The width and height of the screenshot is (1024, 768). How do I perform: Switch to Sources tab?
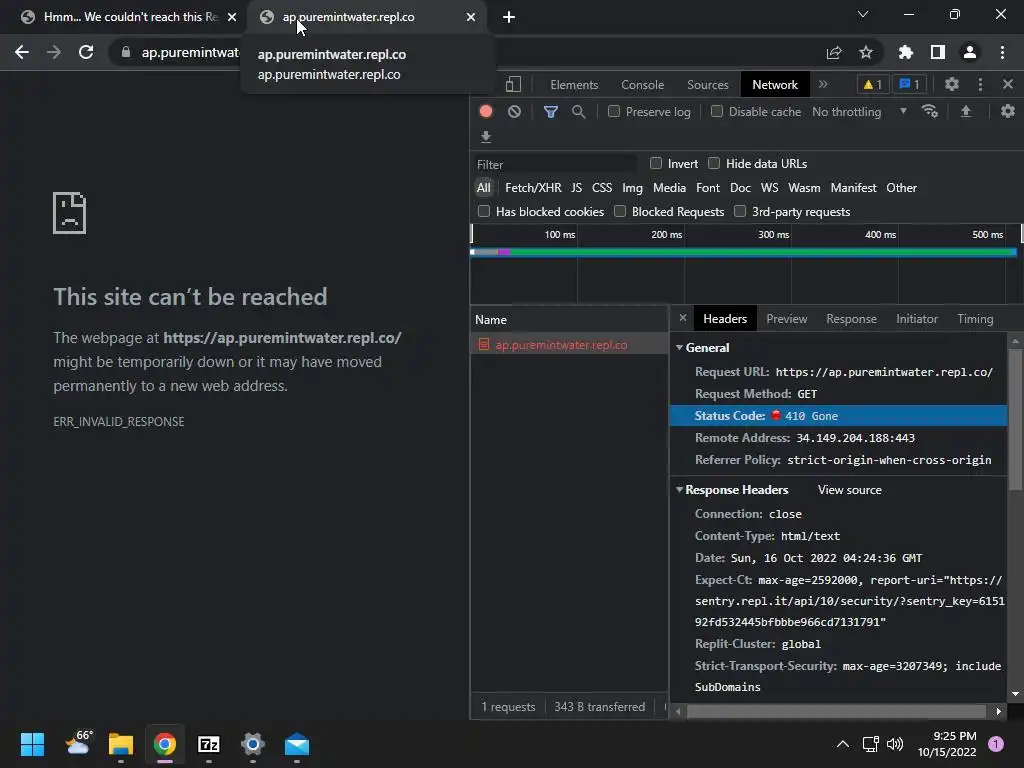point(707,85)
